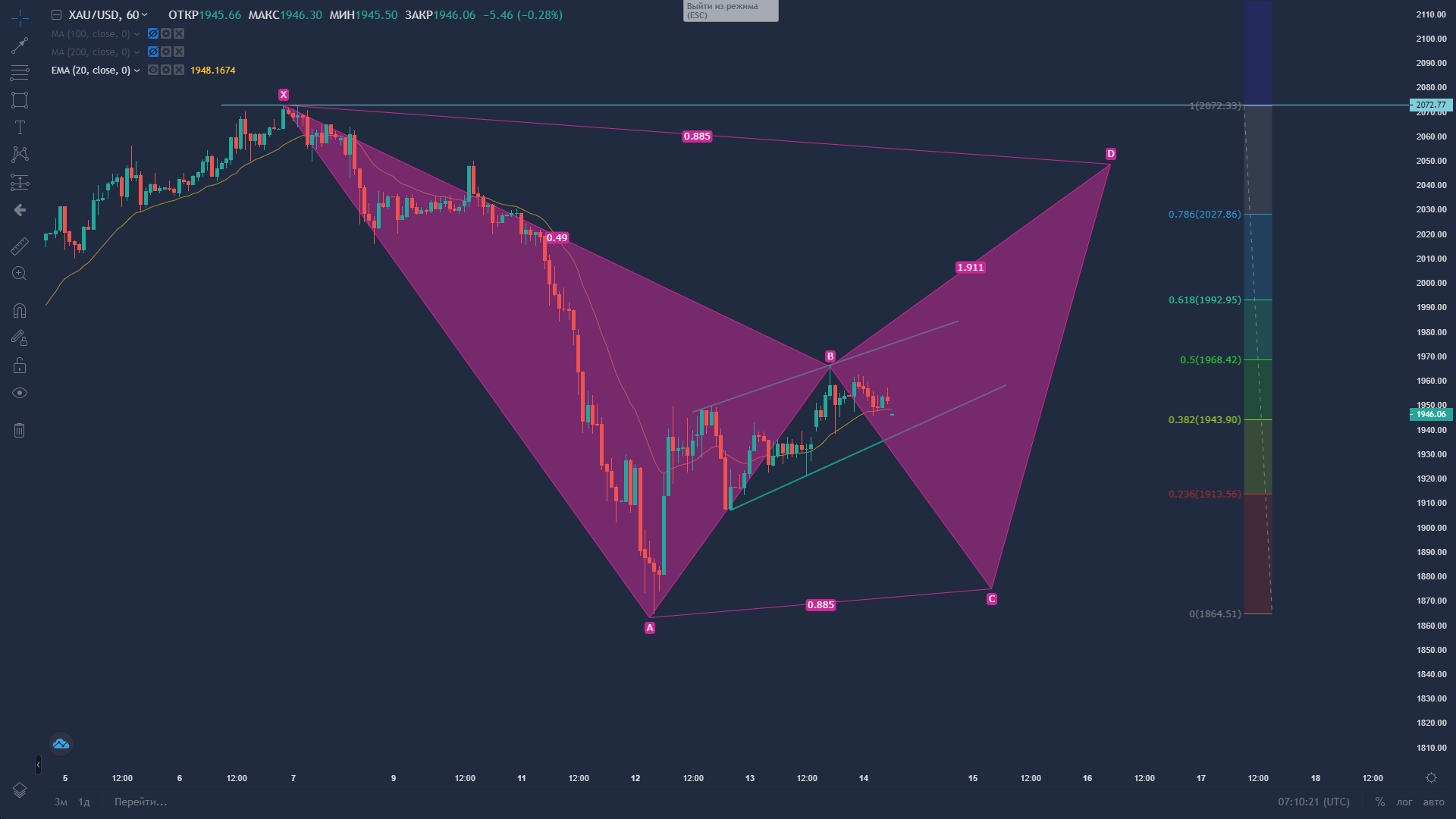Open the forecasting and measurement tools
The height and width of the screenshot is (819, 1456).
click(x=20, y=182)
